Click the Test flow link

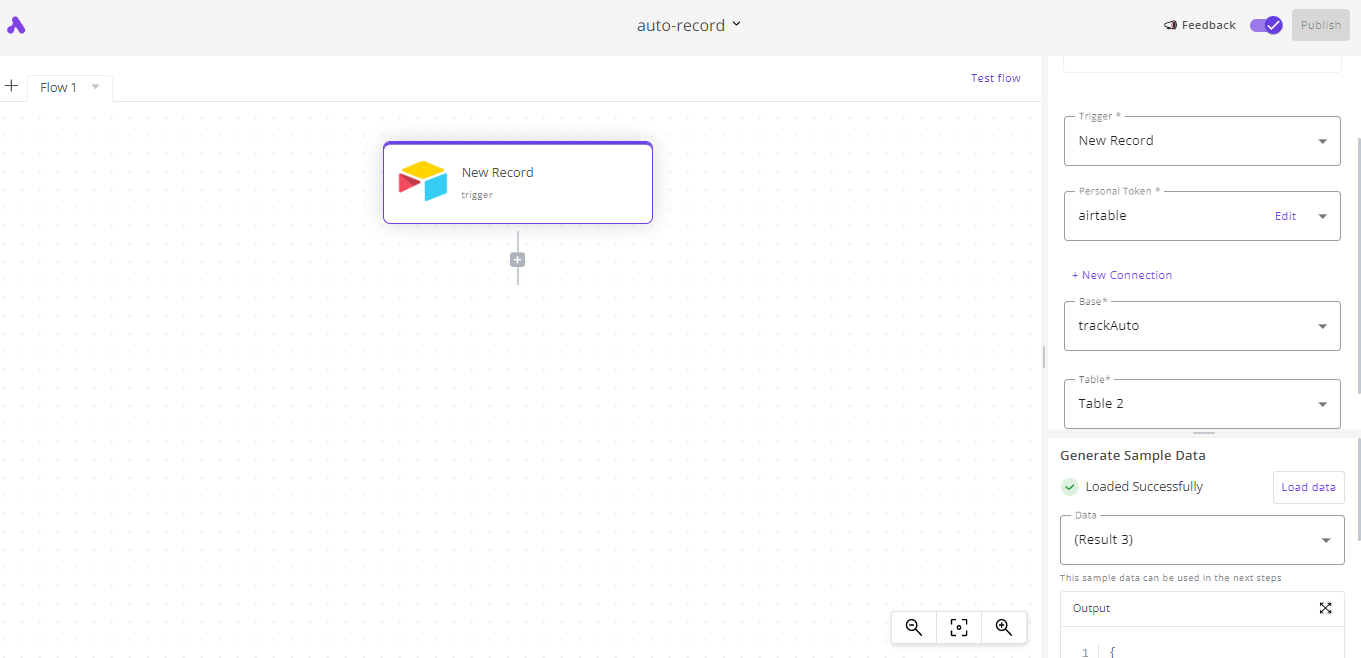point(995,77)
